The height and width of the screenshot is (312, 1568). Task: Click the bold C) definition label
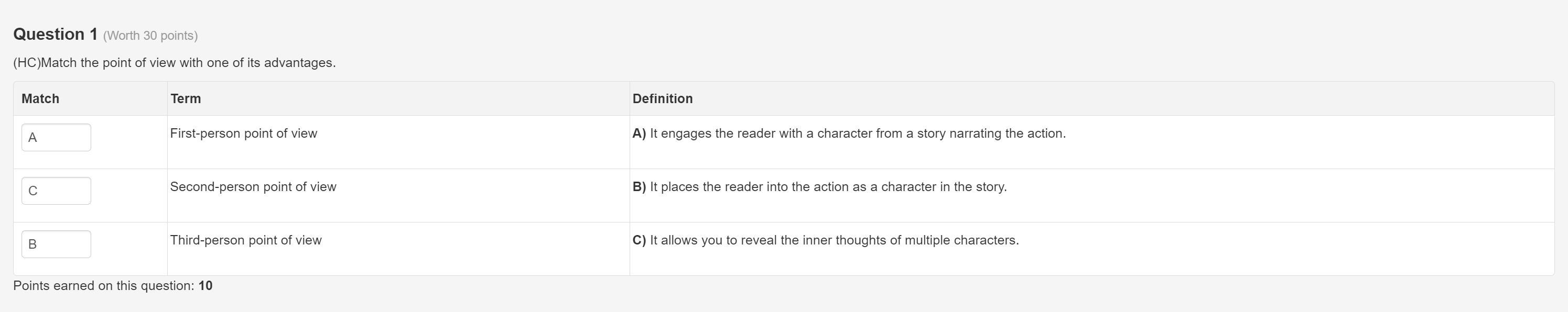639,240
